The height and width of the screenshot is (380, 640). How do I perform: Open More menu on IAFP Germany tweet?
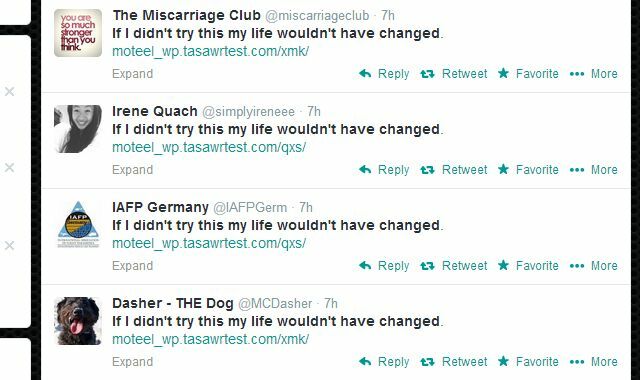point(593,266)
